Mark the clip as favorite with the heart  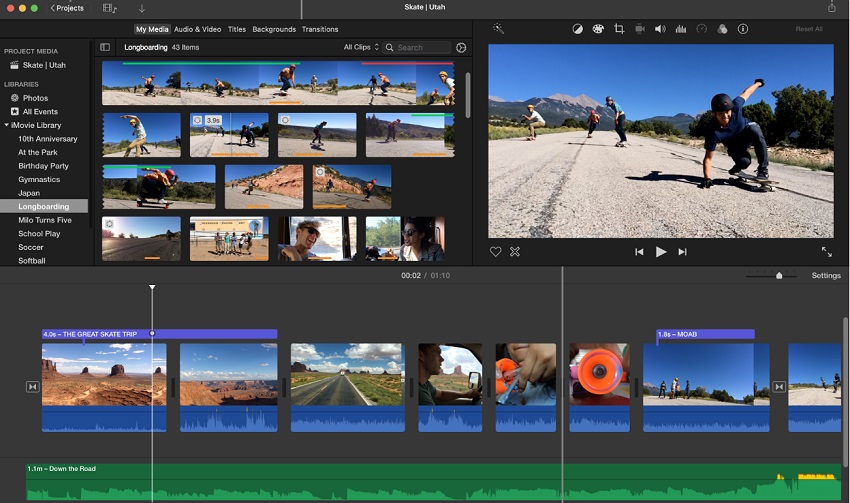495,252
